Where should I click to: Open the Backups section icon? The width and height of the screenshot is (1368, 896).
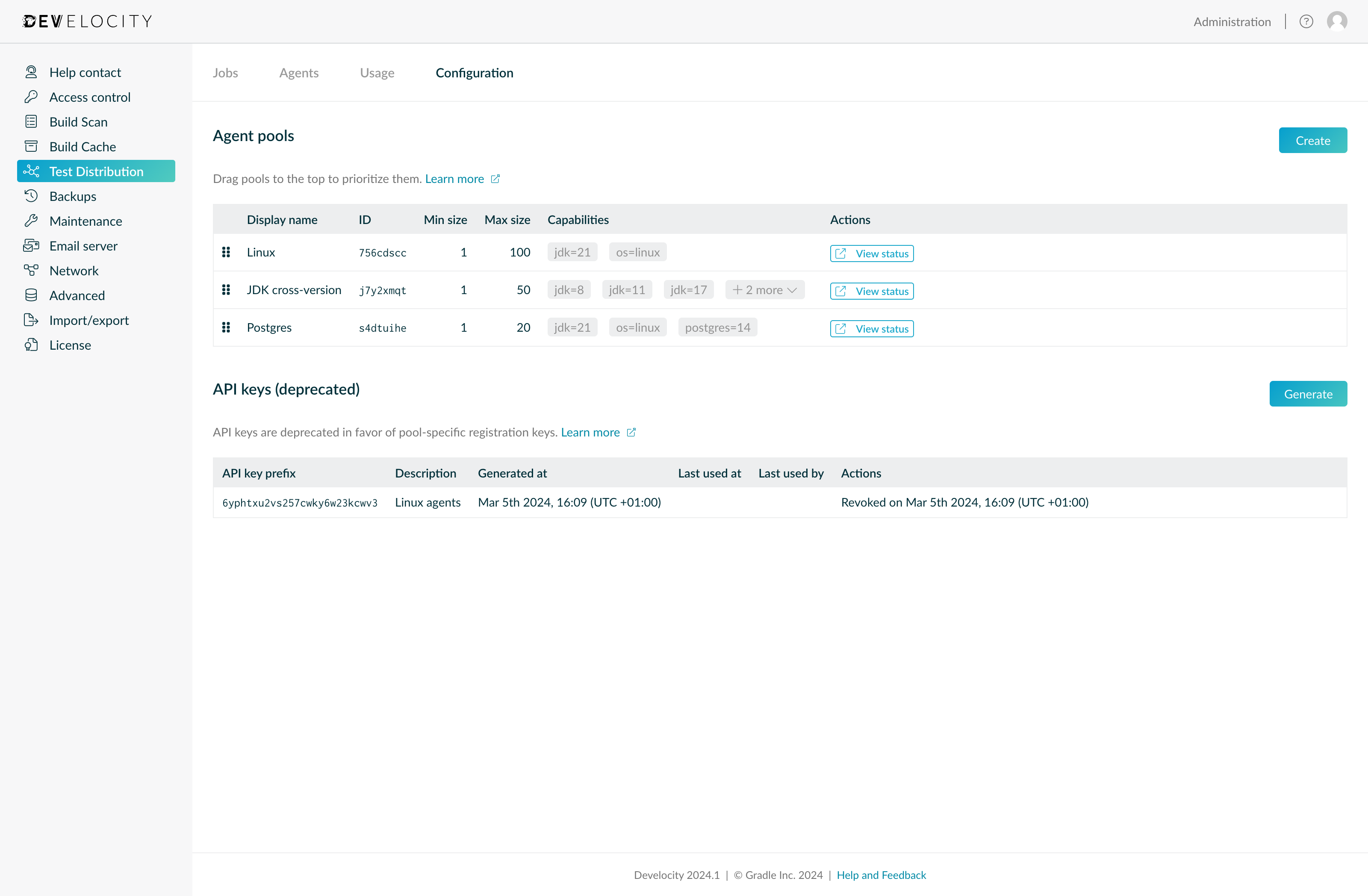point(32,195)
